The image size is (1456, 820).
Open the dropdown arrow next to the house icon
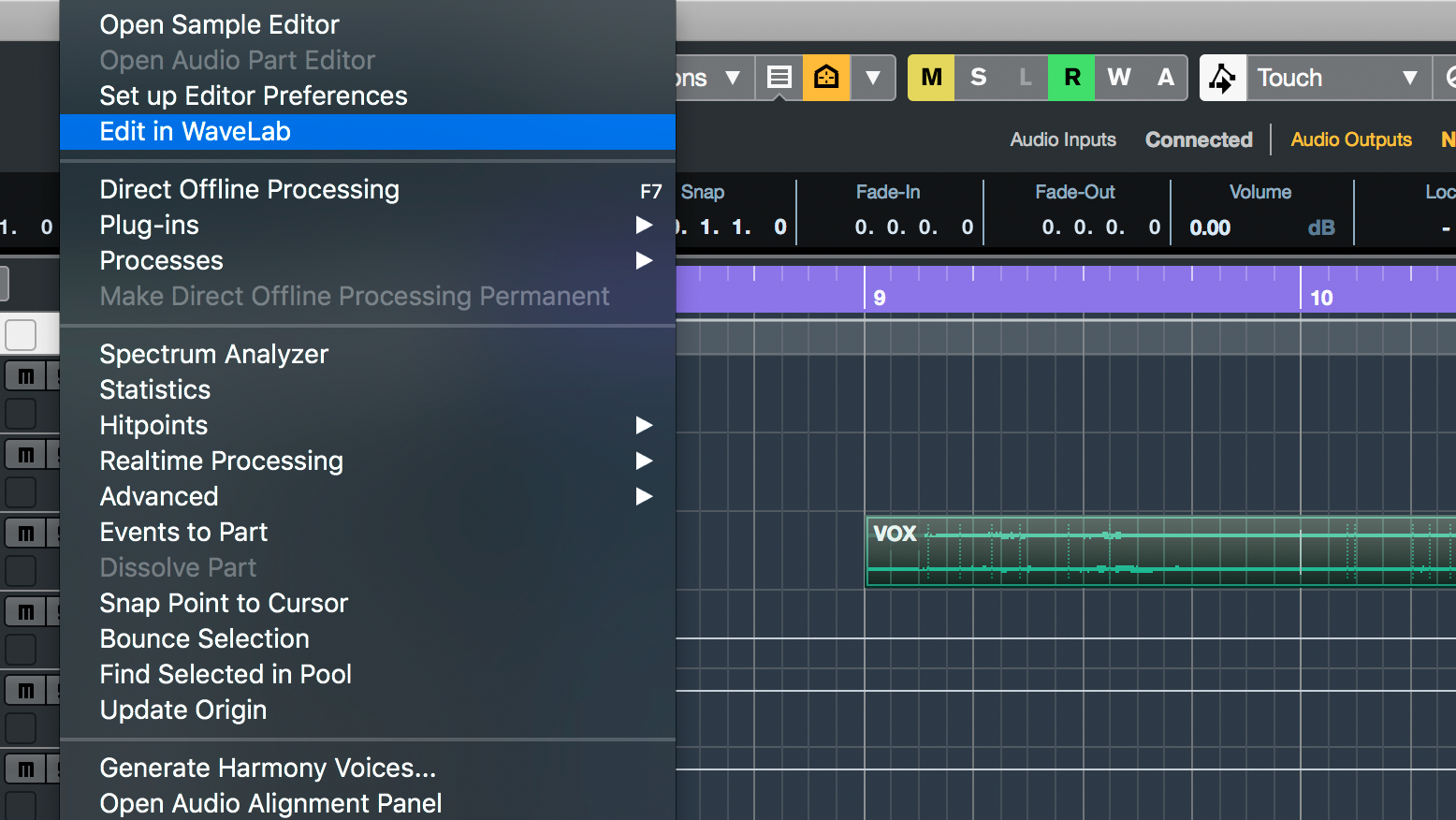pos(873,78)
